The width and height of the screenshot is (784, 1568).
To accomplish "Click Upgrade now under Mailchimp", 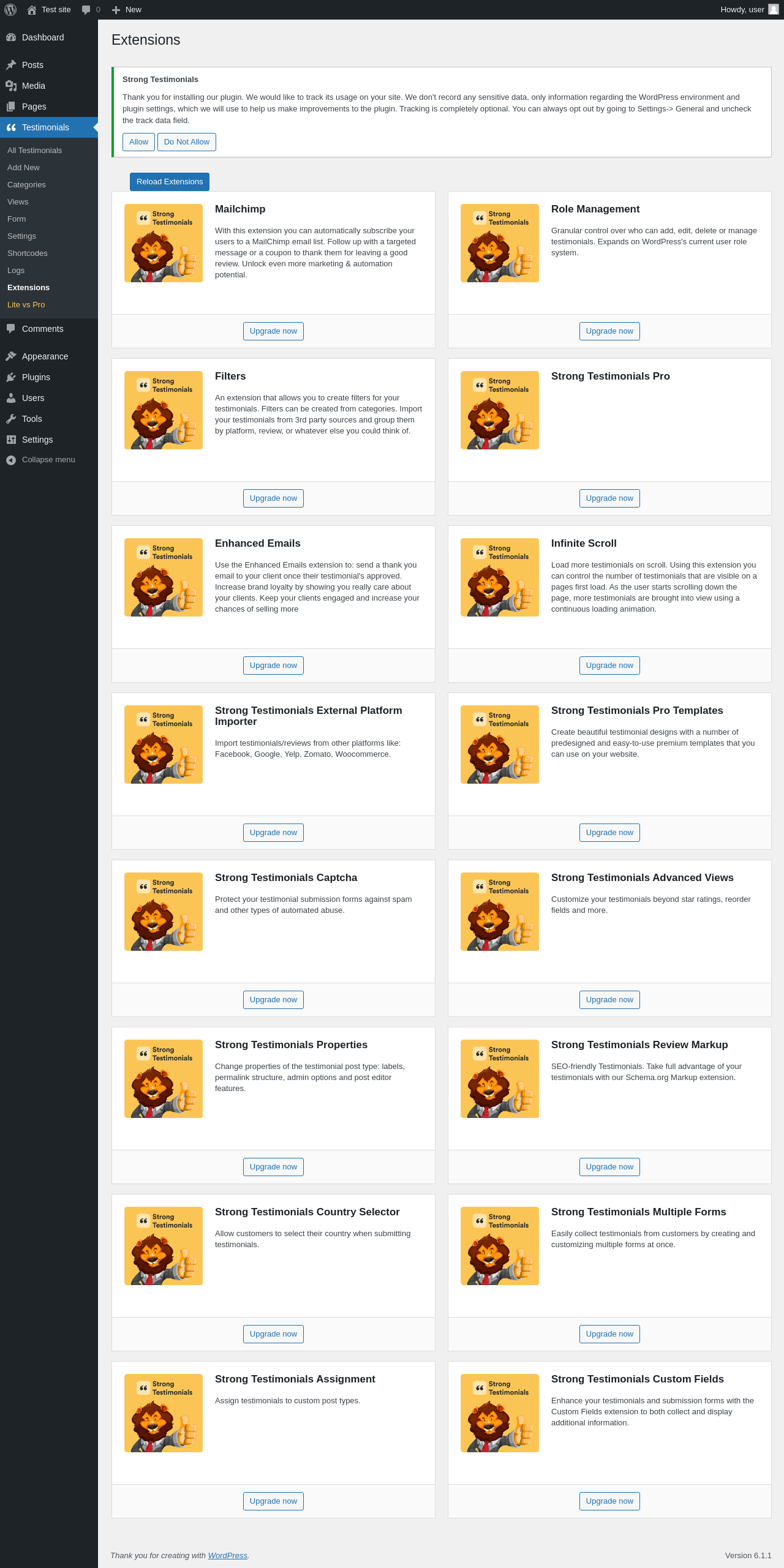I will coord(273,331).
